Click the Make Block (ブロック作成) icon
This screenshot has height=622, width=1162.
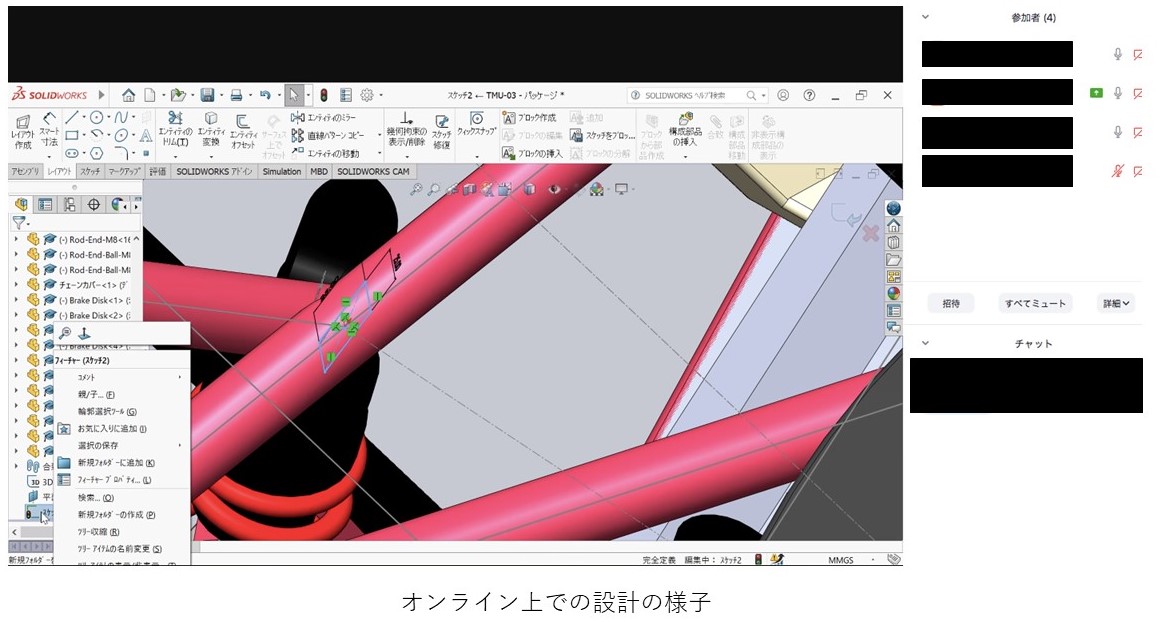point(509,117)
